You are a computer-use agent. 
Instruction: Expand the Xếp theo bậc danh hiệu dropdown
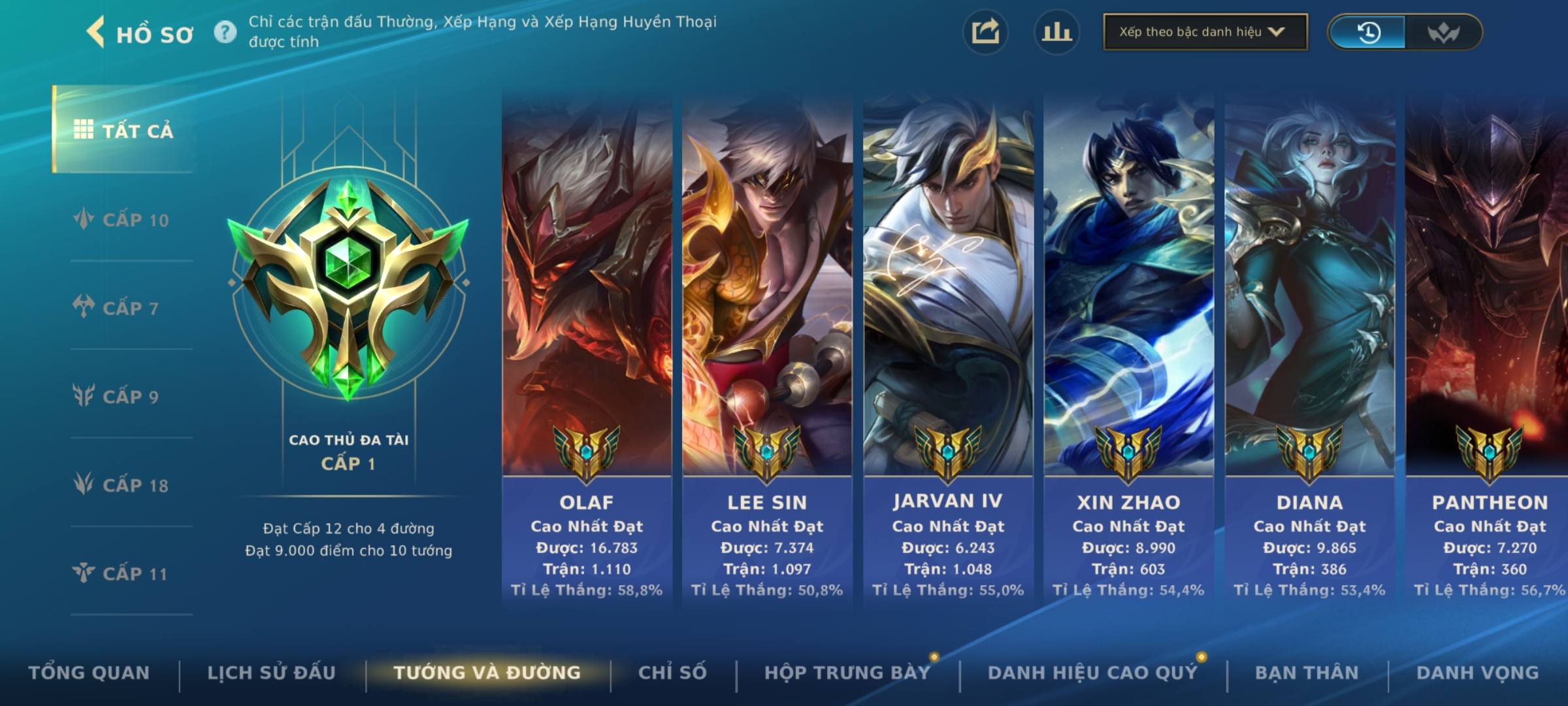tap(1205, 32)
